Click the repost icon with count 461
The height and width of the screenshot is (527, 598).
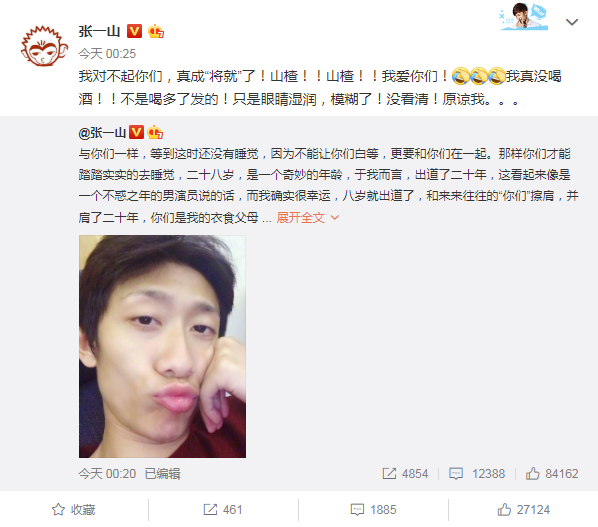[223, 510]
